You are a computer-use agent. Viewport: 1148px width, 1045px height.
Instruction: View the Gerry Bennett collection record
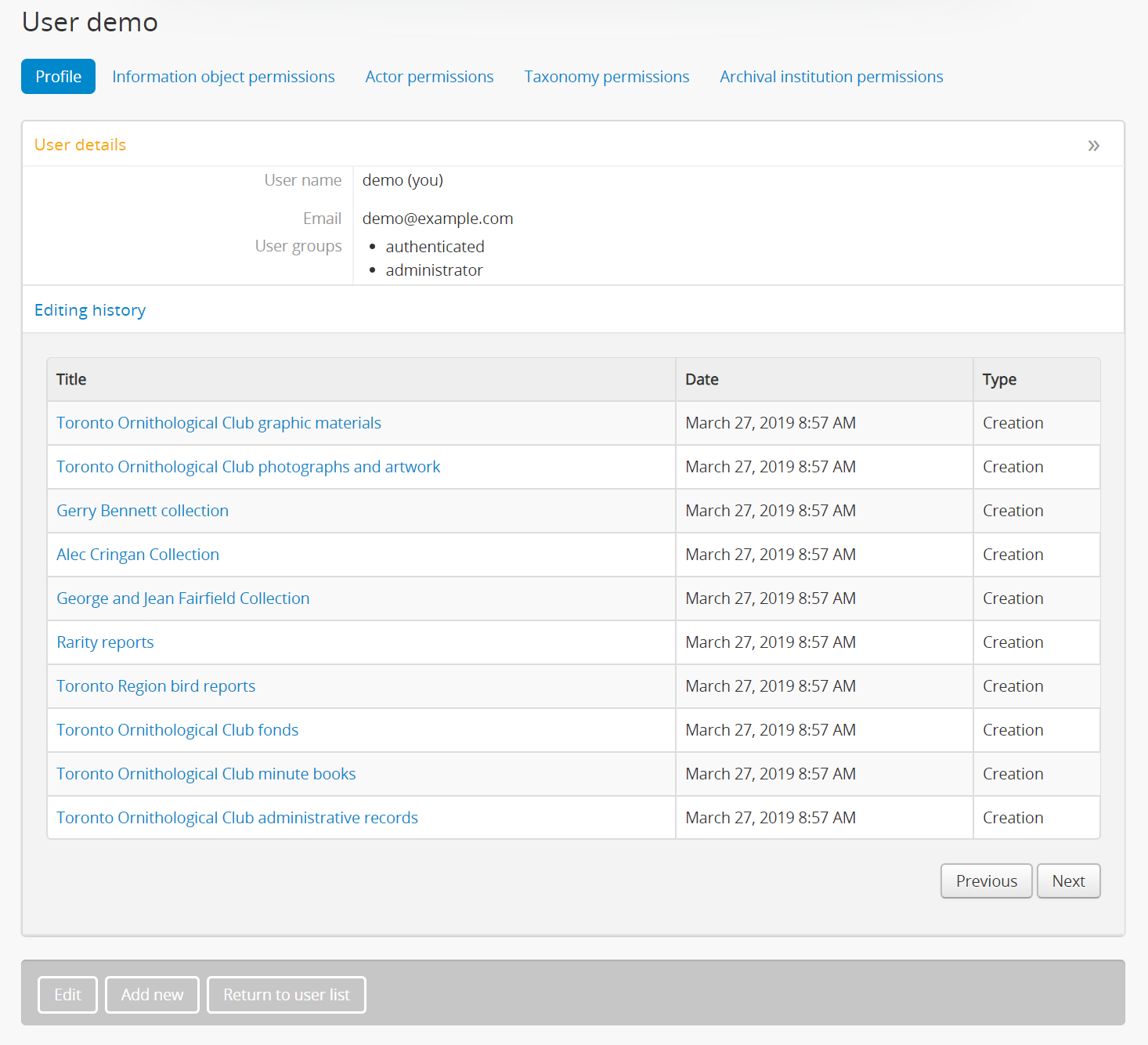143,511
